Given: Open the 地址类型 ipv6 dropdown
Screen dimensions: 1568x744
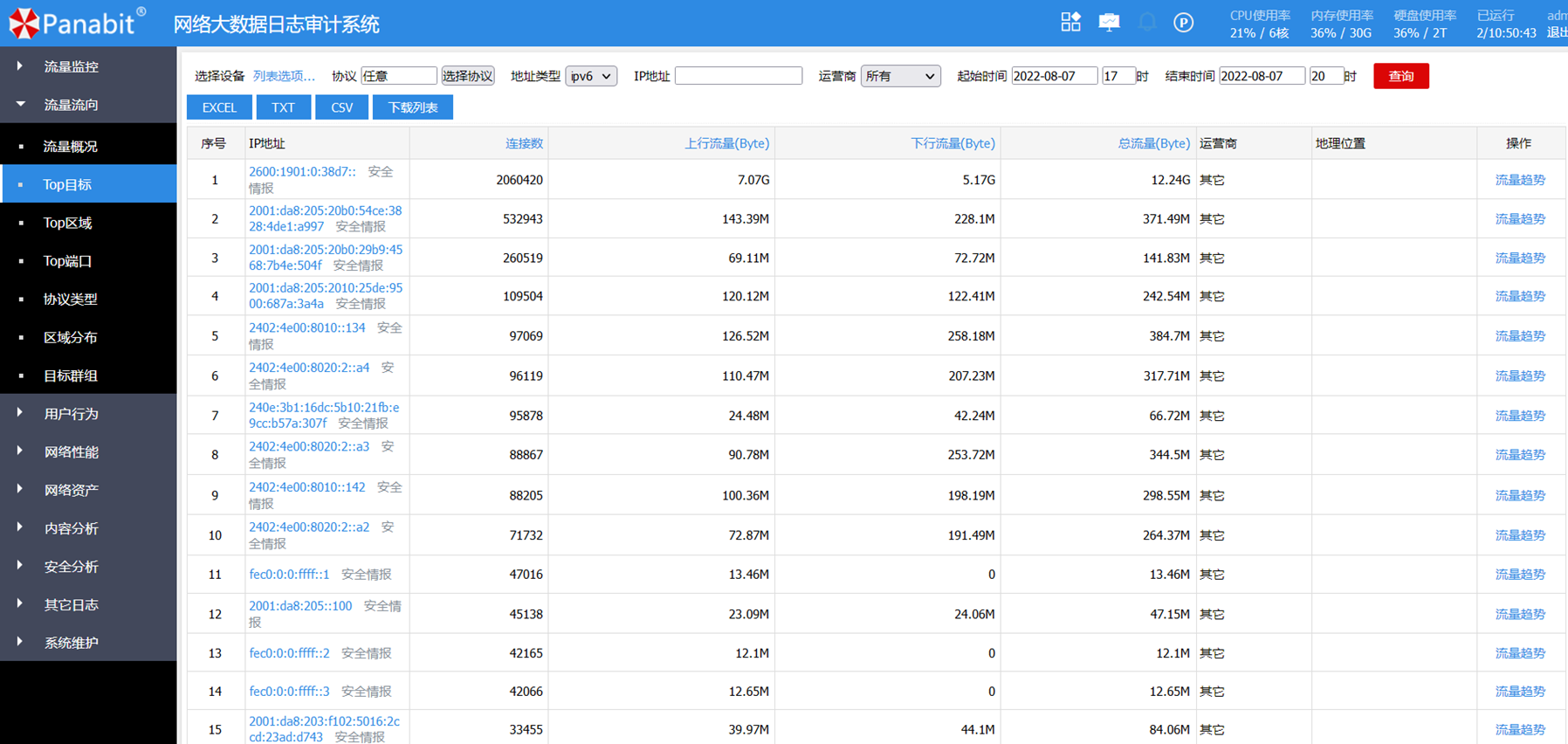Looking at the screenshot, I should 591,76.
